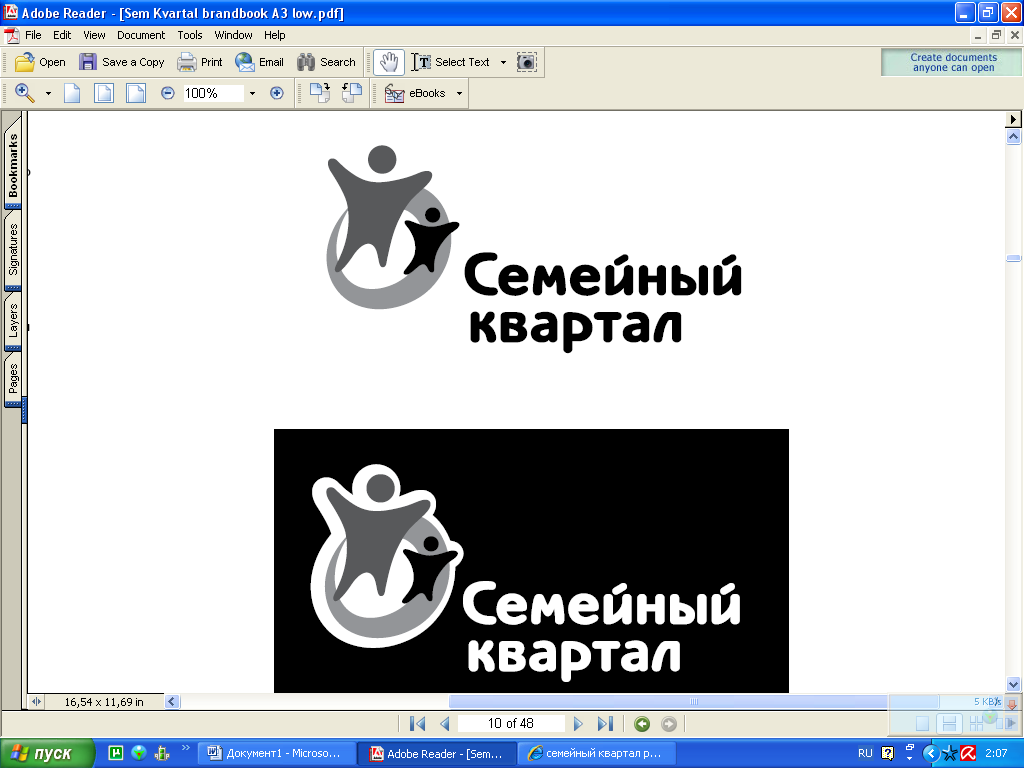Expand the Select Text tool dropdown arrow
This screenshot has height=768, width=1024.
503,63
